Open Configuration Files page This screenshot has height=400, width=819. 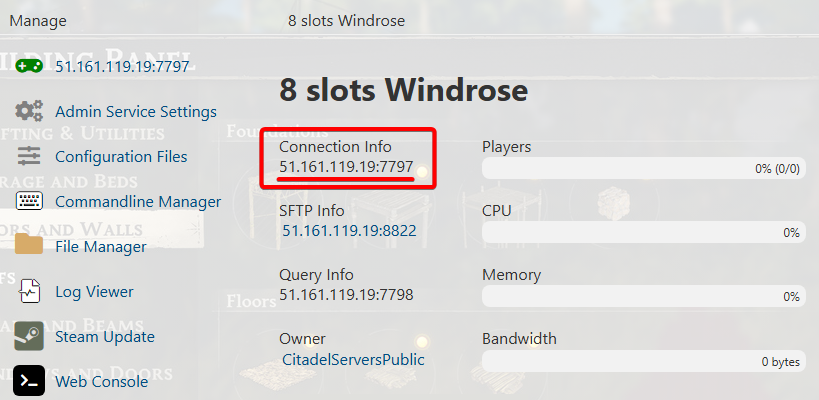(x=121, y=157)
